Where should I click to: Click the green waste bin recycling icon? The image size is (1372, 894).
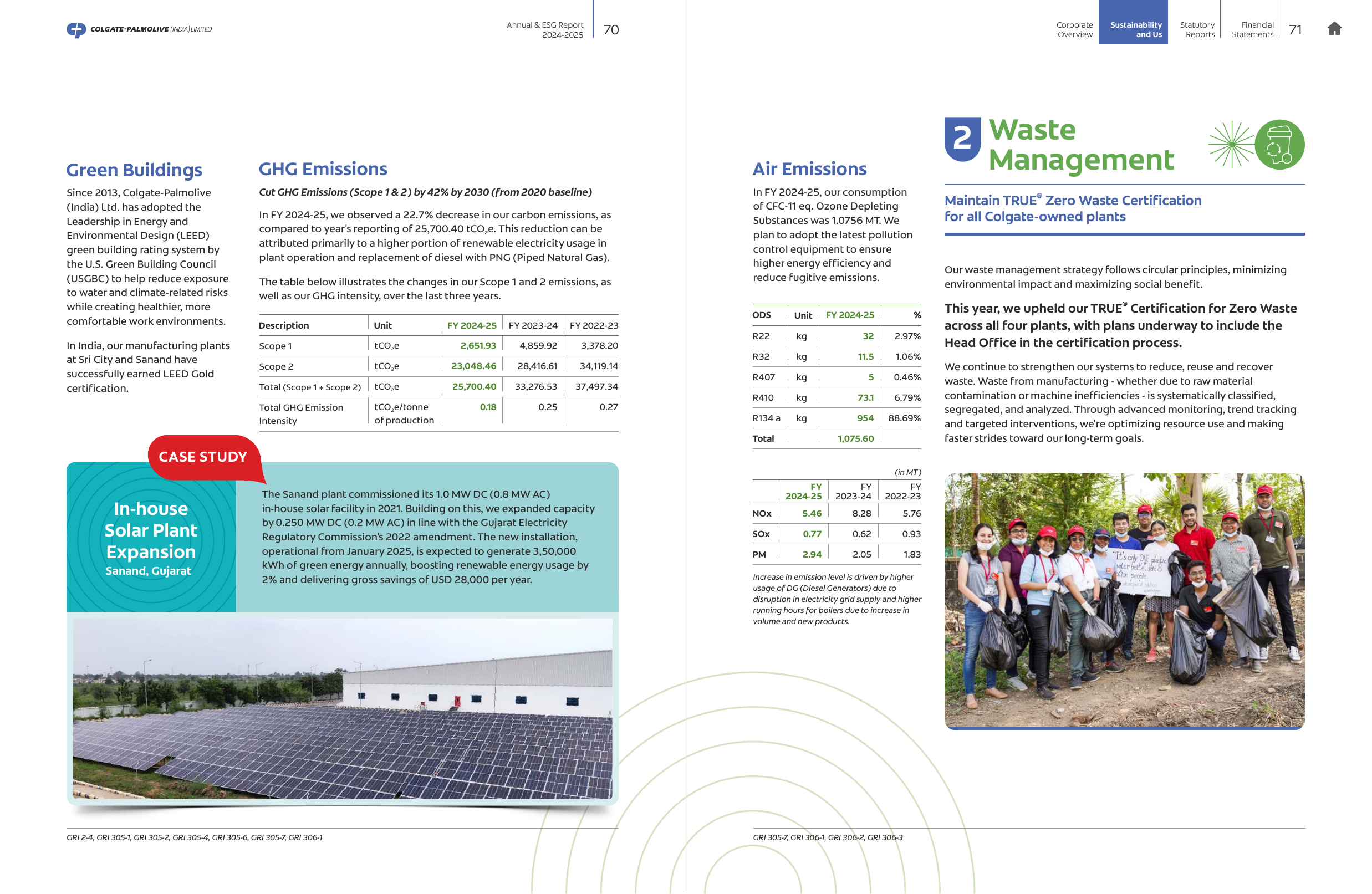1279,145
